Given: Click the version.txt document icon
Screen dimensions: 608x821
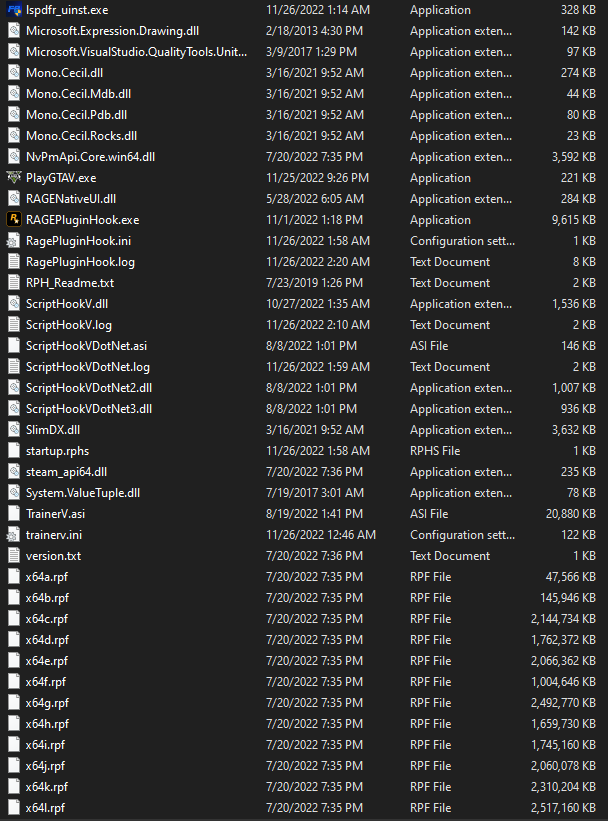Looking at the screenshot, I should 14,556.
